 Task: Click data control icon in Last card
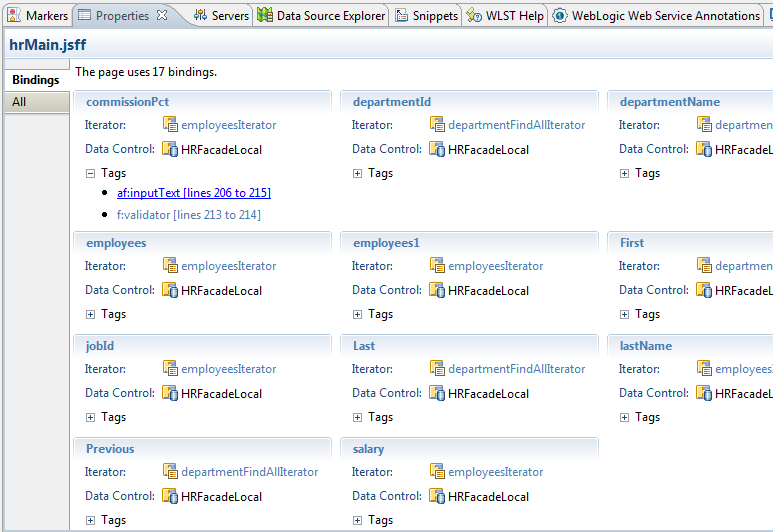pyautogui.click(x=437, y=393)
